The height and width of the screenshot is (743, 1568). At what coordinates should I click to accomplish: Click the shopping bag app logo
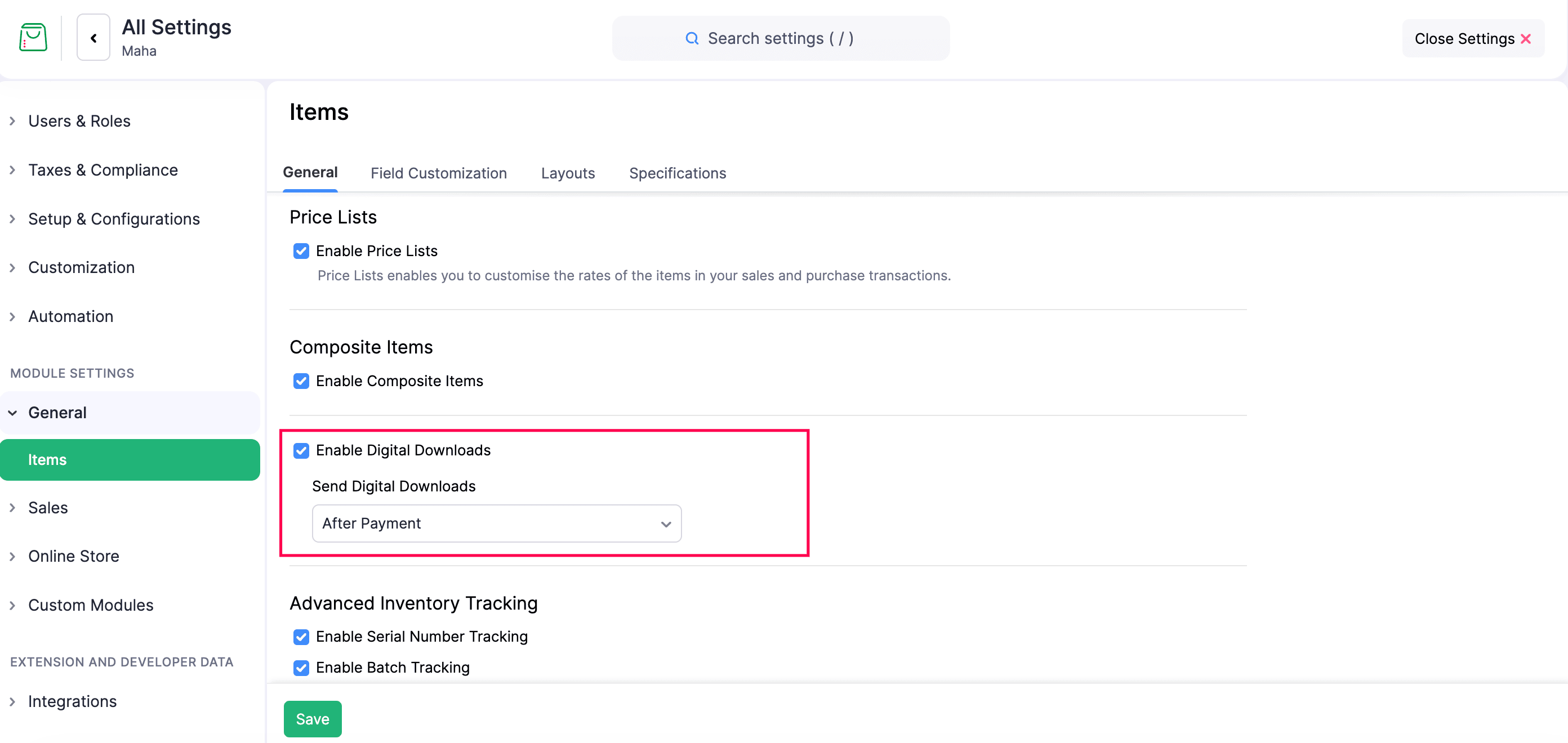(33, 38)
